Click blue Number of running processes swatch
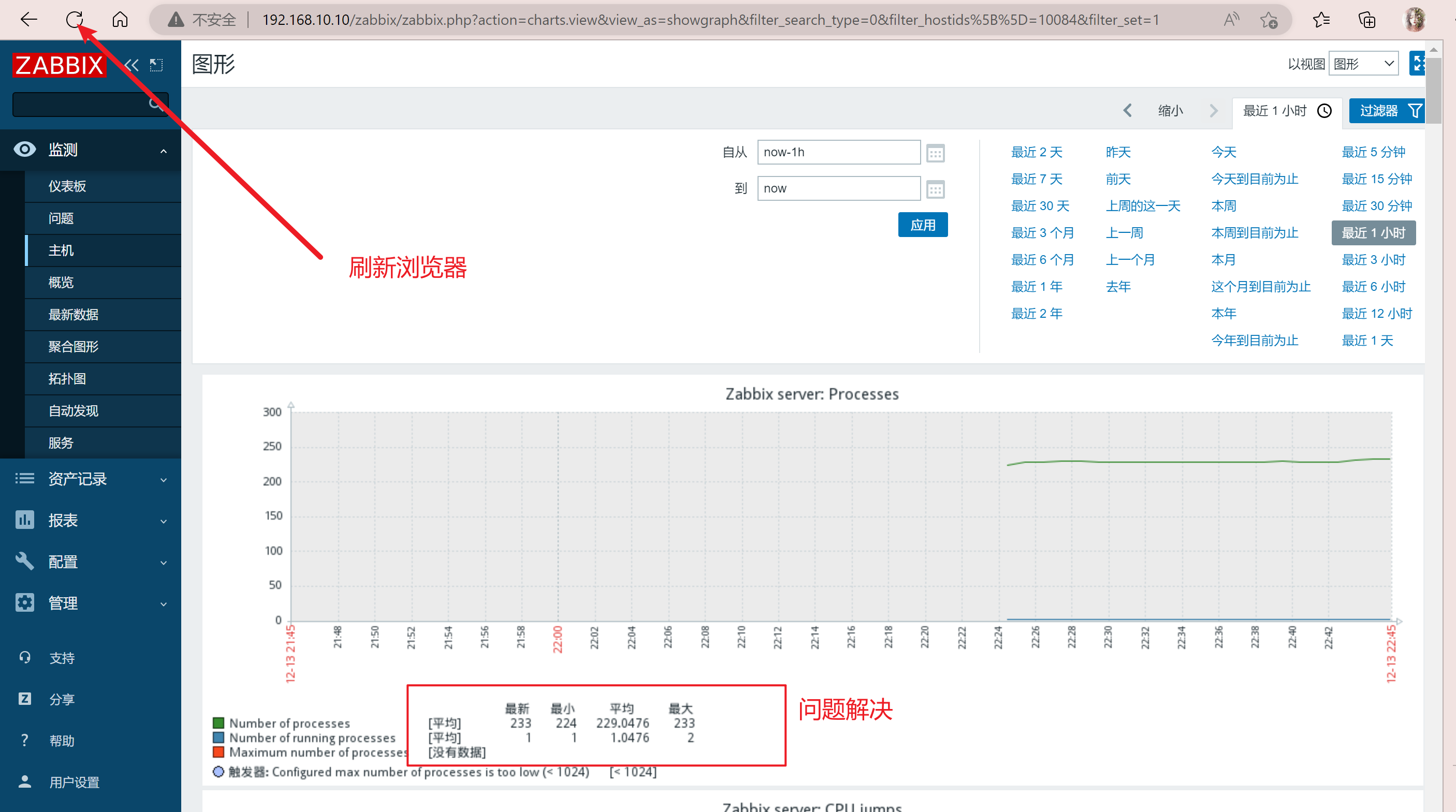 [218, 738]
